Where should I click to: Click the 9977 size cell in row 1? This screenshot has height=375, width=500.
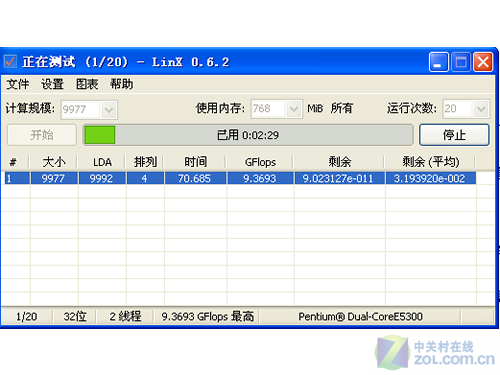54,178
